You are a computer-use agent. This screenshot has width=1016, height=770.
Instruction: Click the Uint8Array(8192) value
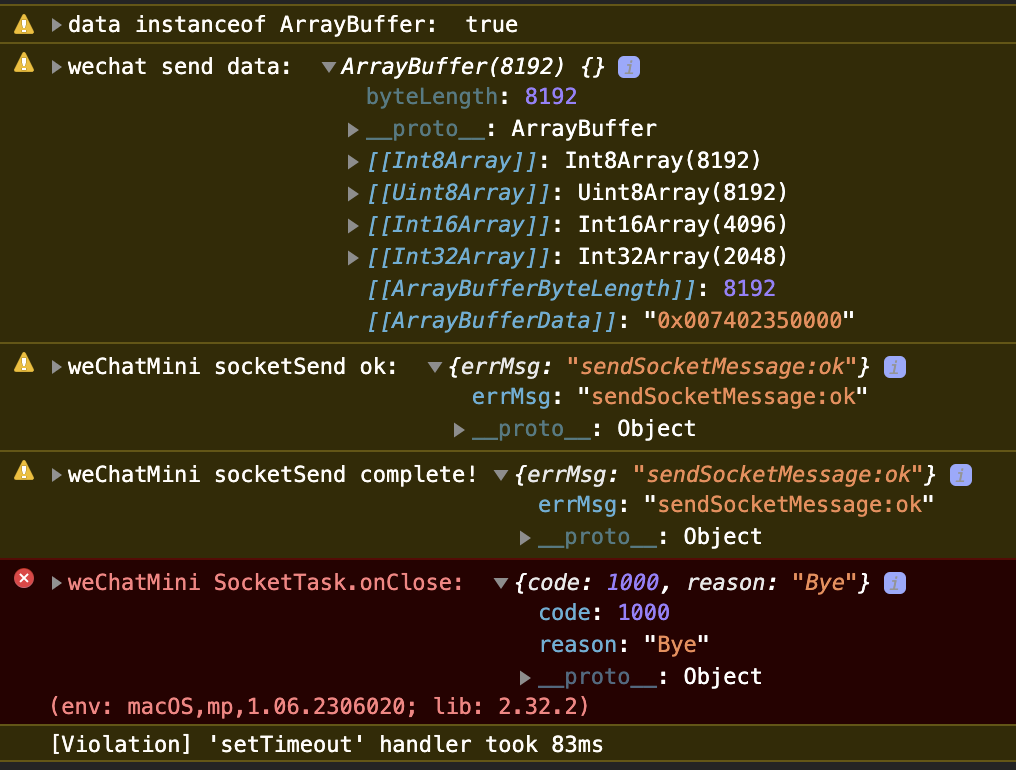point(682,193)
